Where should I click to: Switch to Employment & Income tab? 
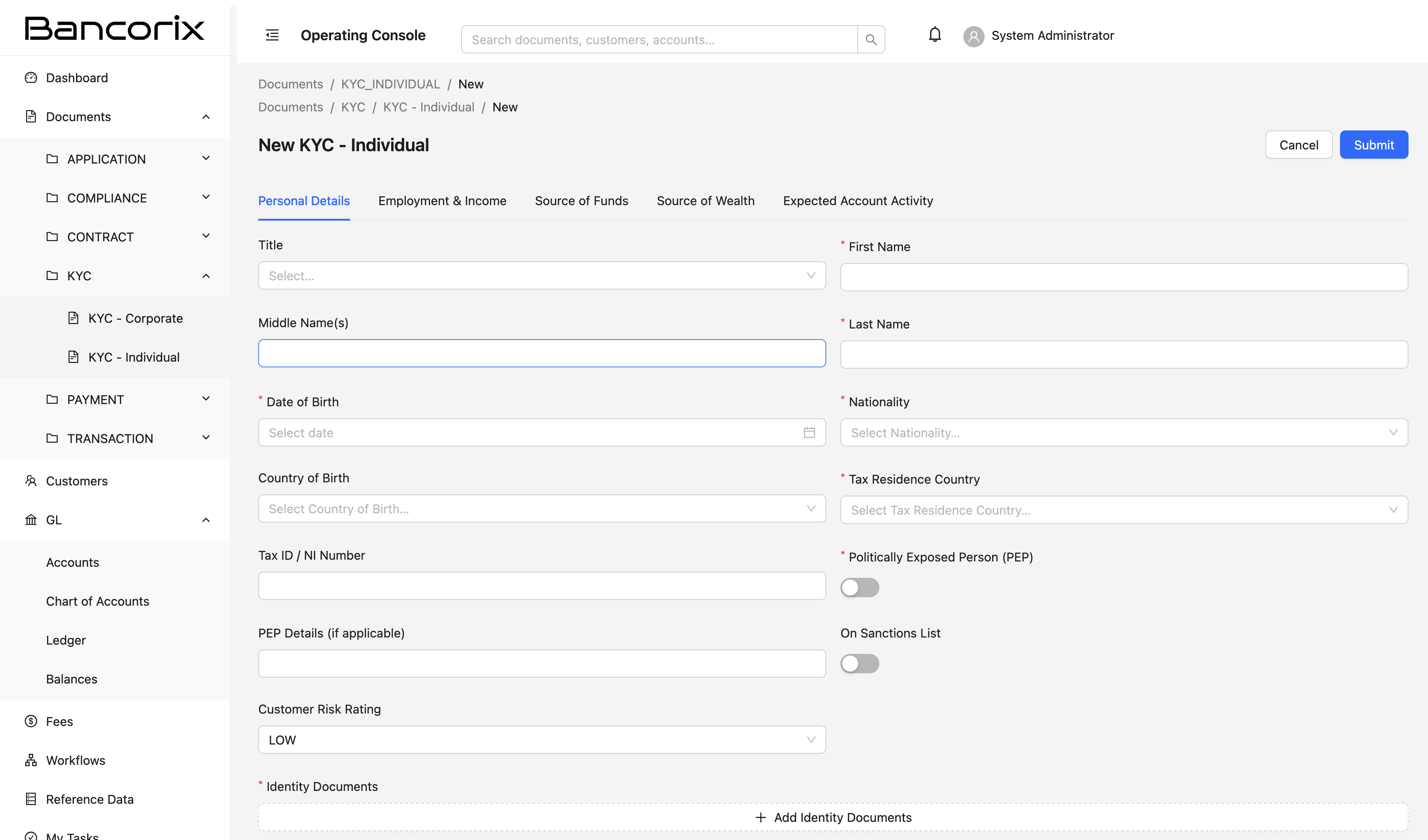(x=442, y=201)
